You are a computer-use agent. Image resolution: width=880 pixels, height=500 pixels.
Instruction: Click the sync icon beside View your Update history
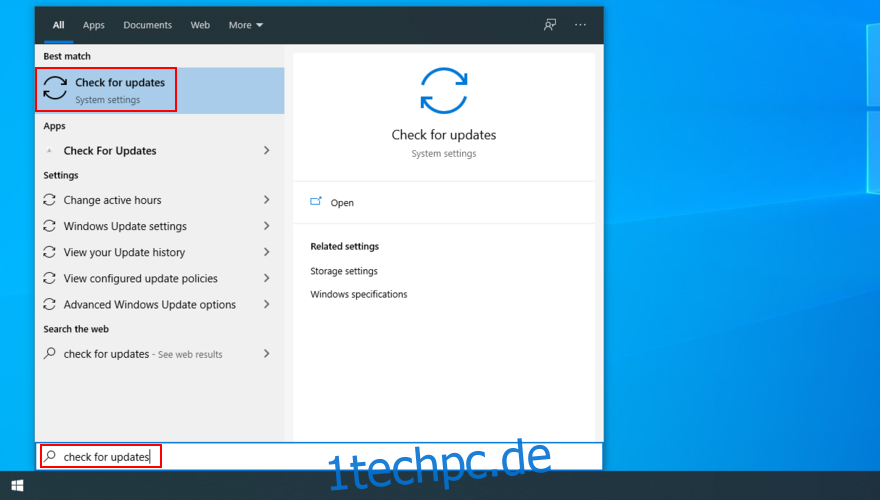49,252
